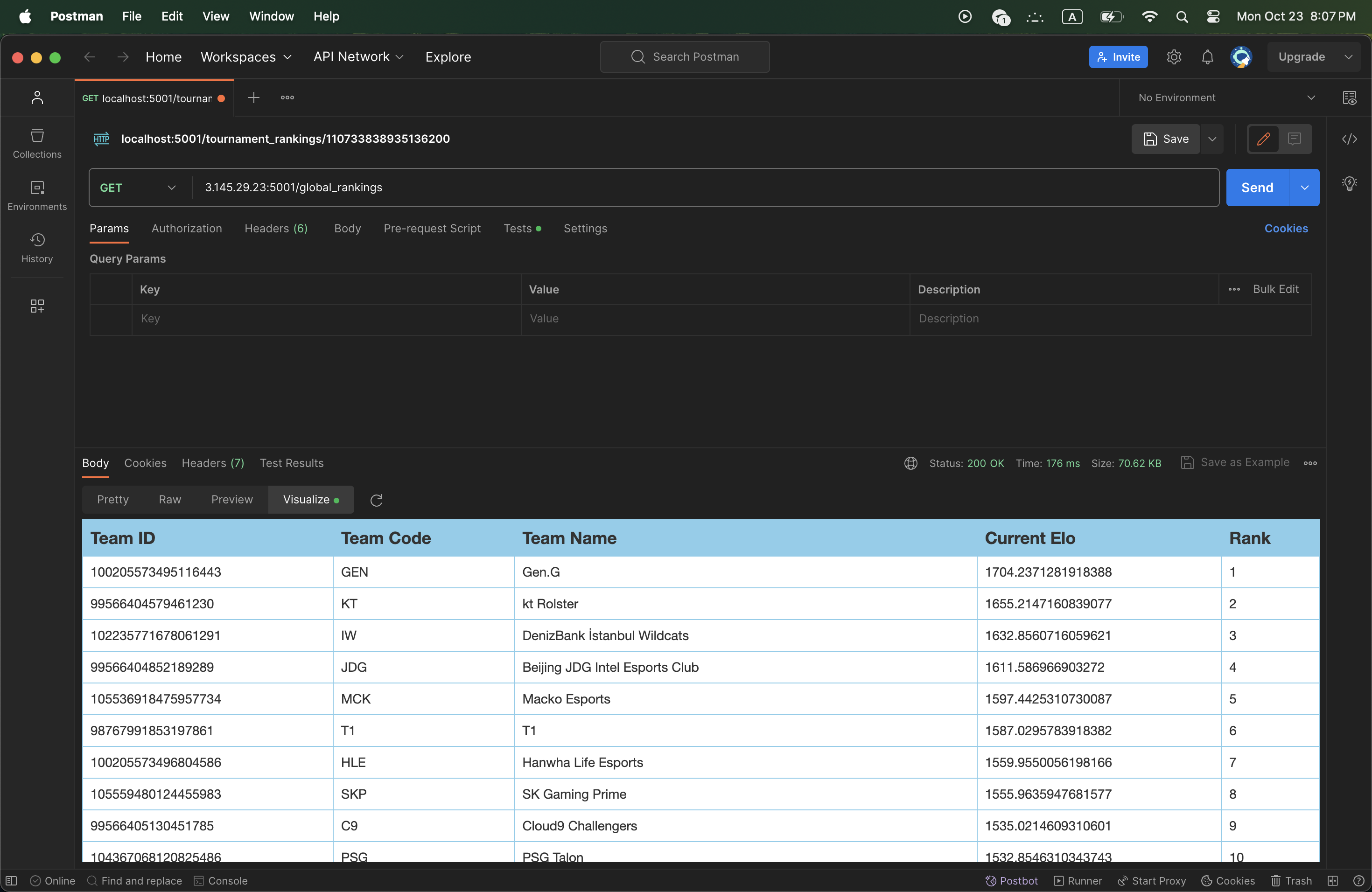
Task: Open Postman settings gear icon
Action: [1174, 57]
